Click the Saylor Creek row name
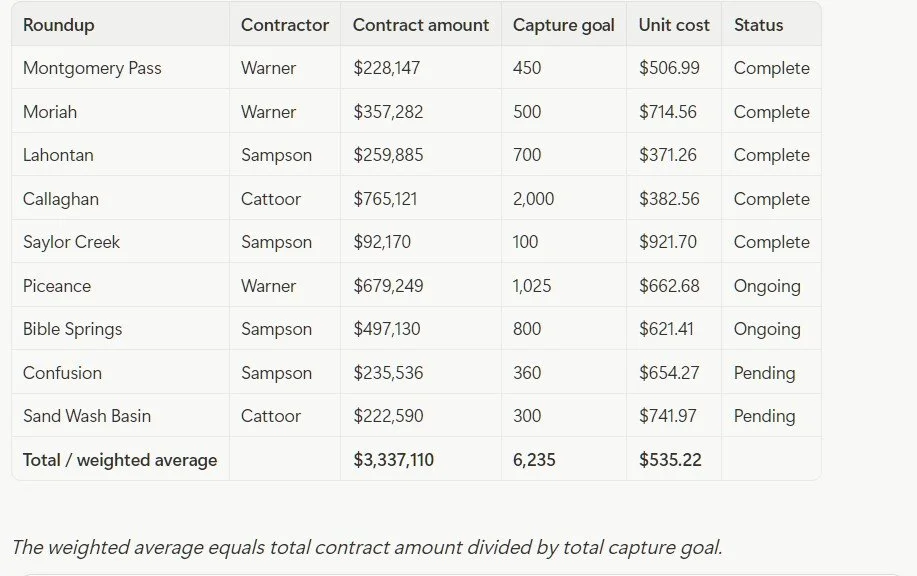917x576 pixels. (71, 242)
